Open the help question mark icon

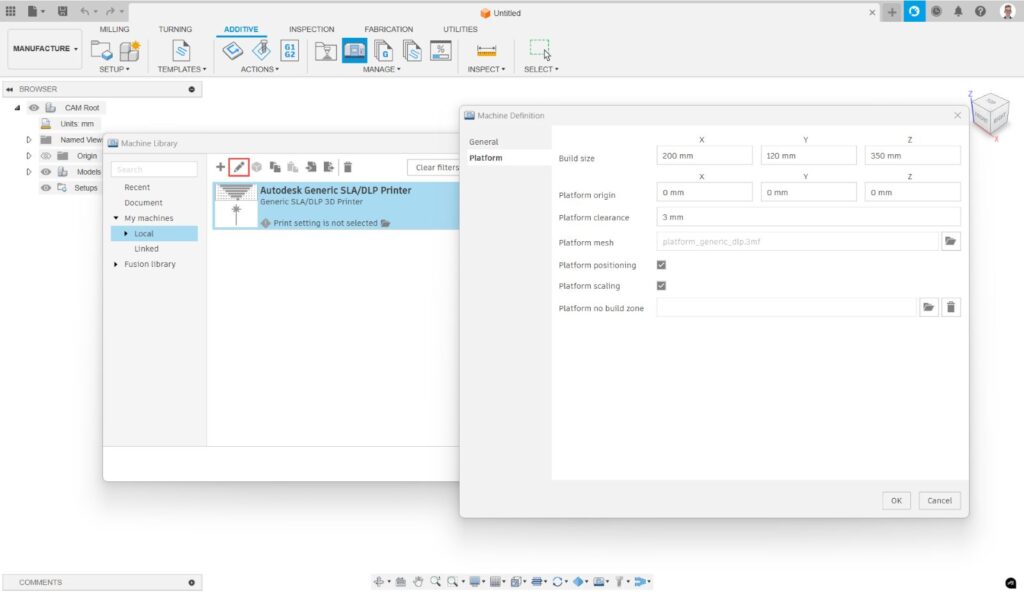[980, 12]
